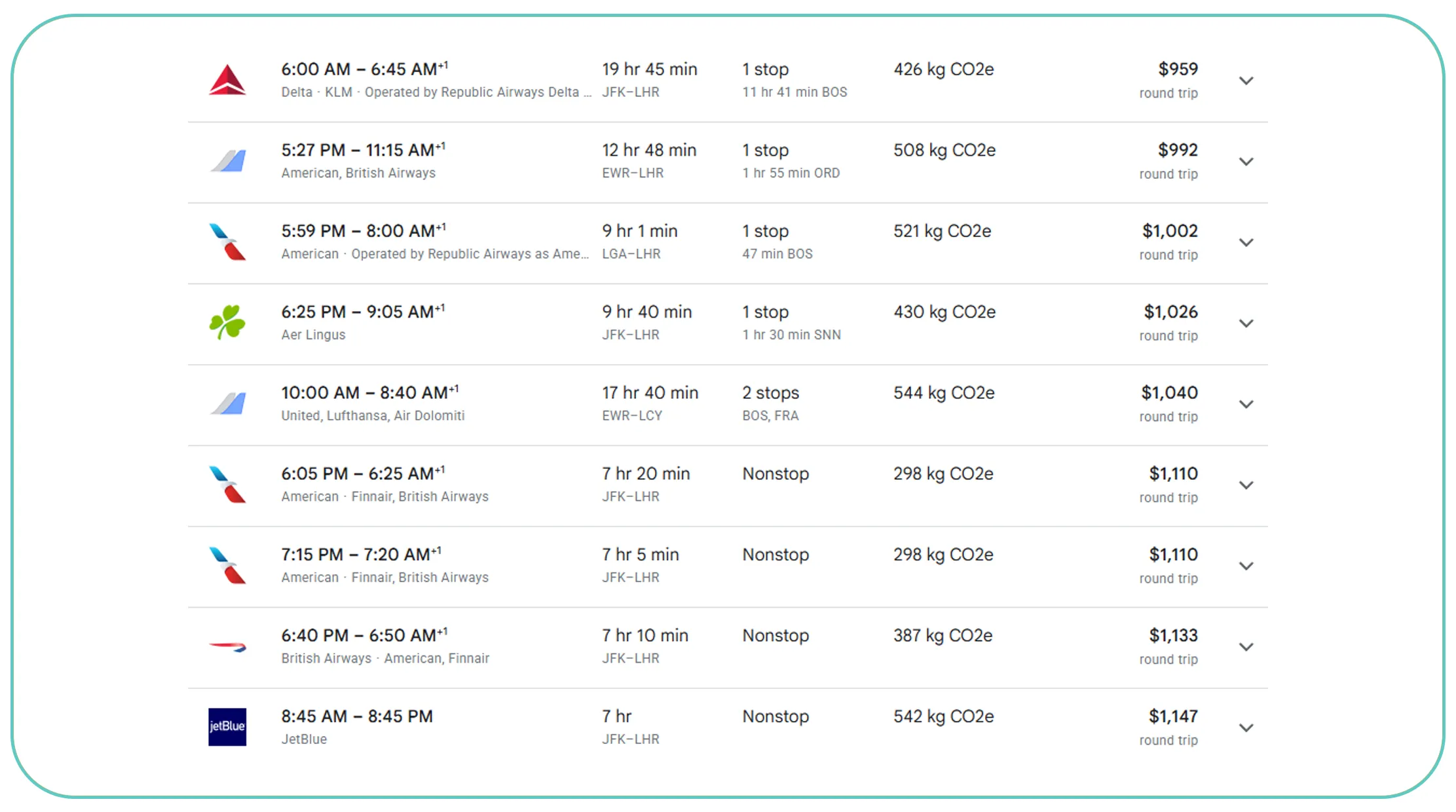1456x812 pixels.
Task: Click the British Airways logo on the $1,133 flight
Action: (x=227, y=647)
